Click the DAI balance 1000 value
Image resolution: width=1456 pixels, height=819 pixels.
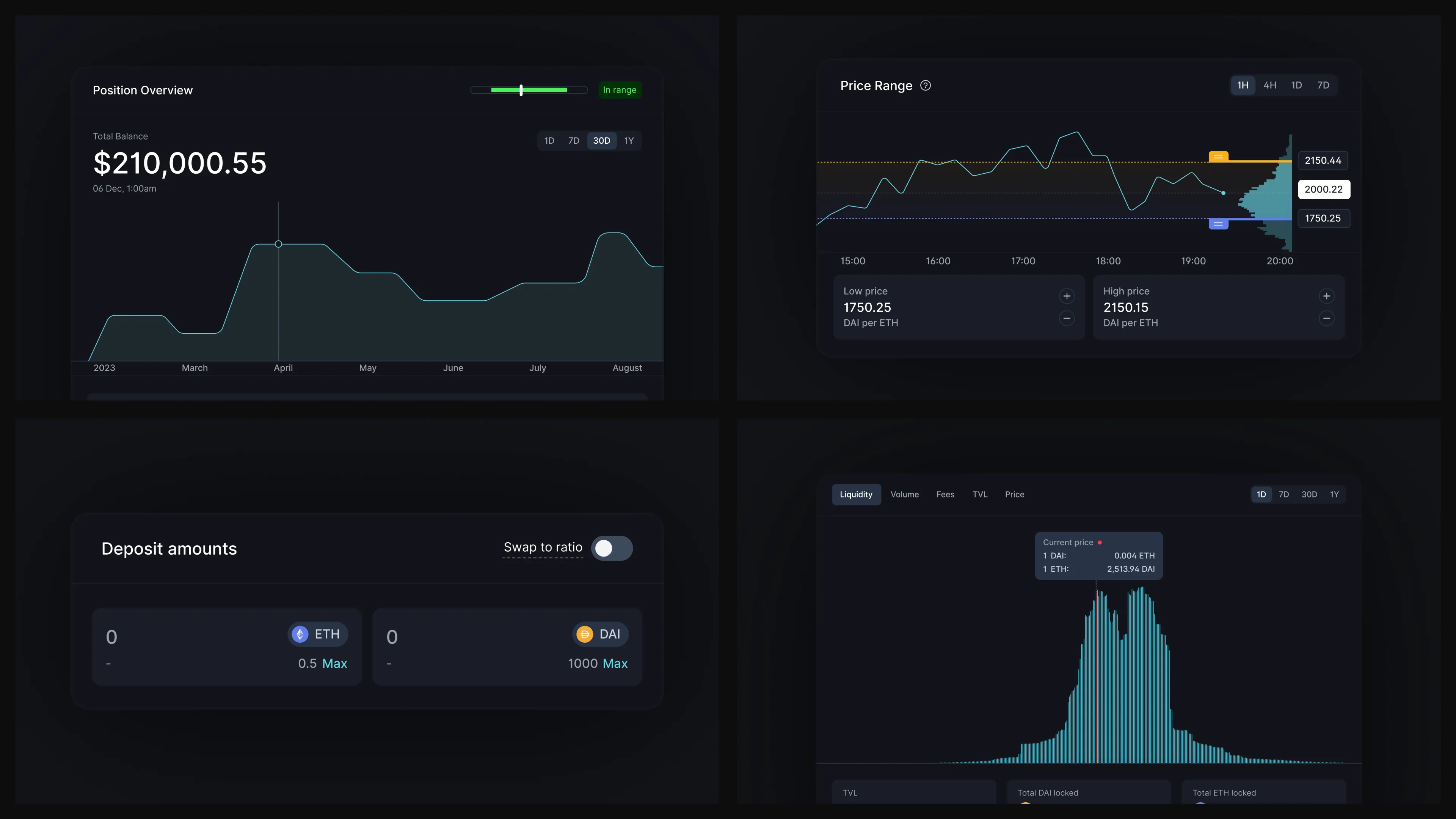[583, 664]
